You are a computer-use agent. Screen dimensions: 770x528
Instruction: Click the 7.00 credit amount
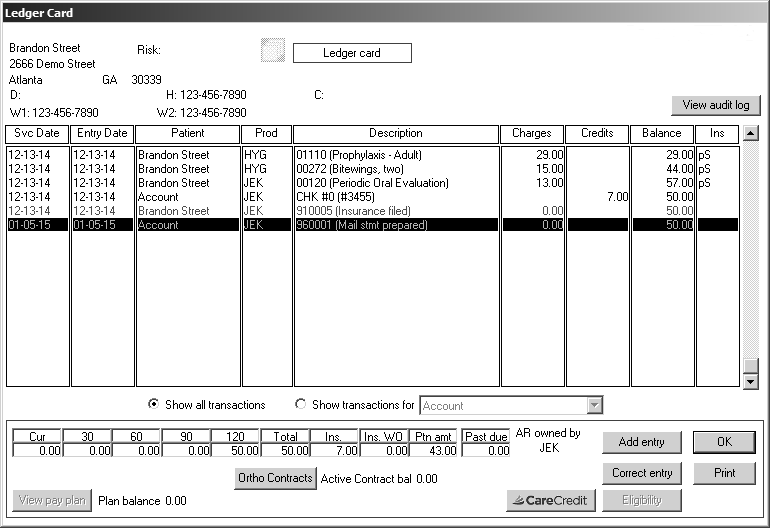(617, 197)
